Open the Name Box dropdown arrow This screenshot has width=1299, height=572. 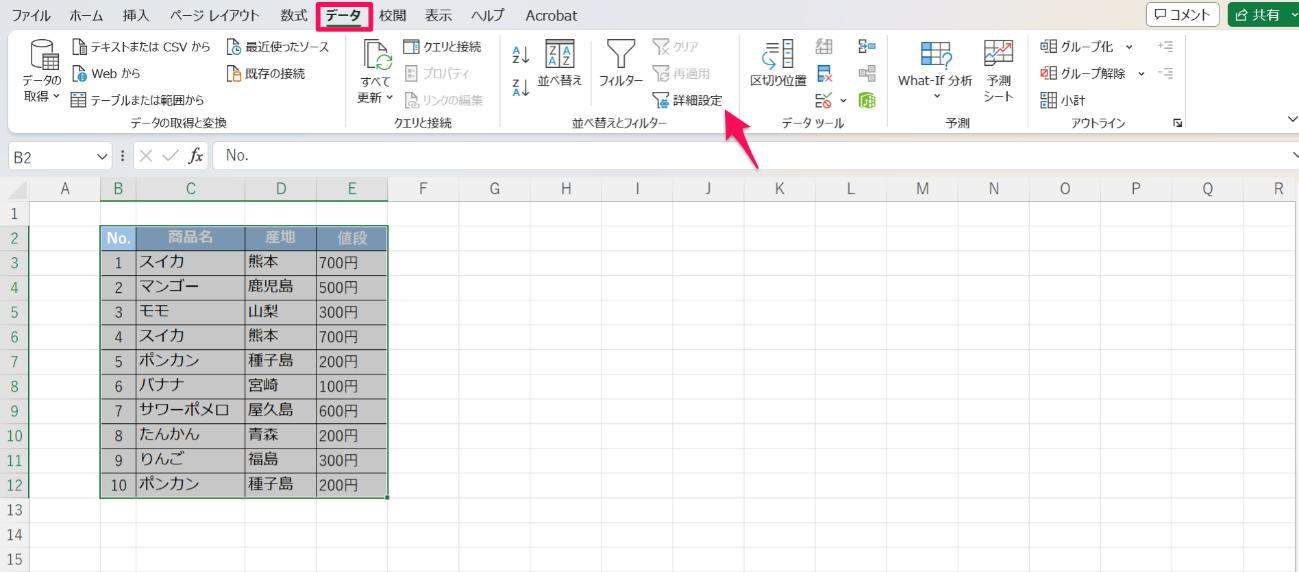[102, 156]
